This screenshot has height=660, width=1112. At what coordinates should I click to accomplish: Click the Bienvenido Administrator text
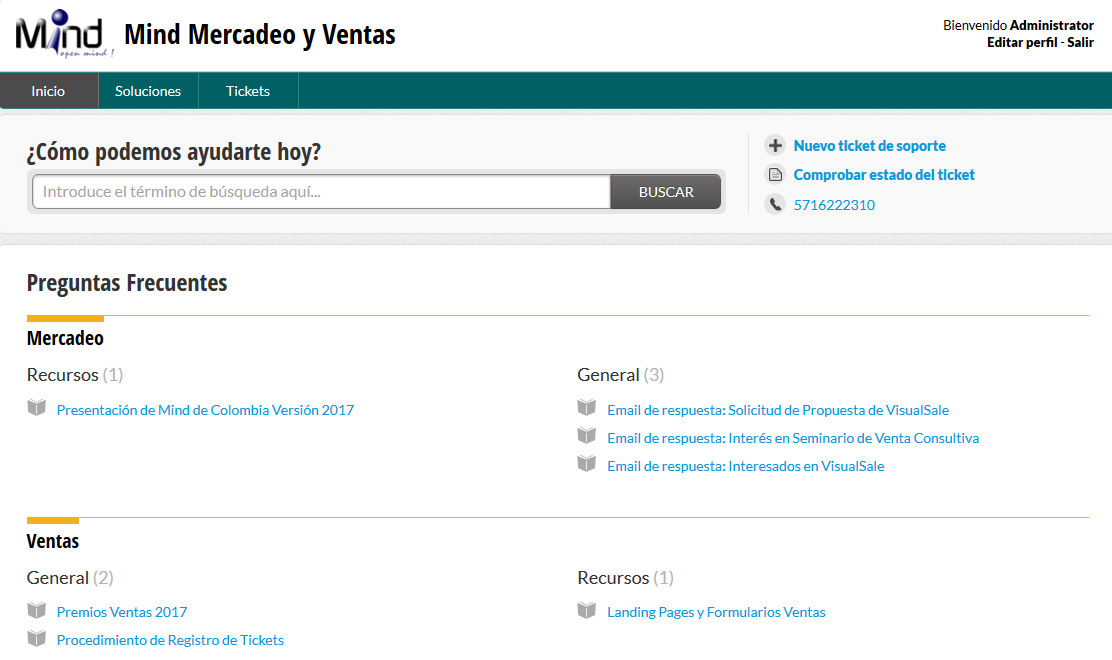[x=1018, y=26]
